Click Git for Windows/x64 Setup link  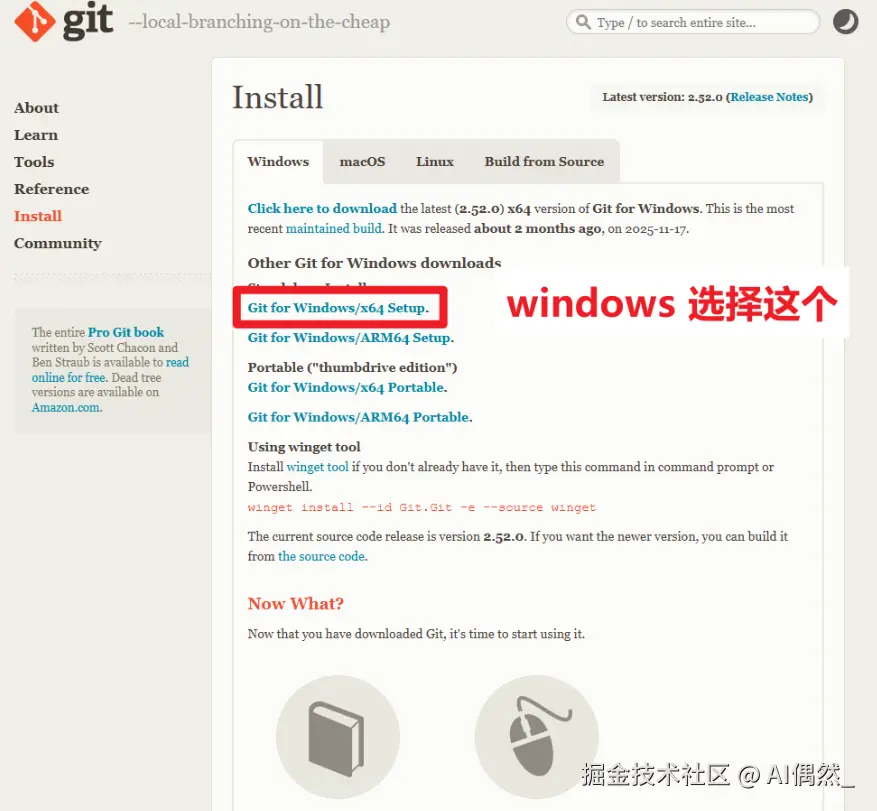(338, 308)
